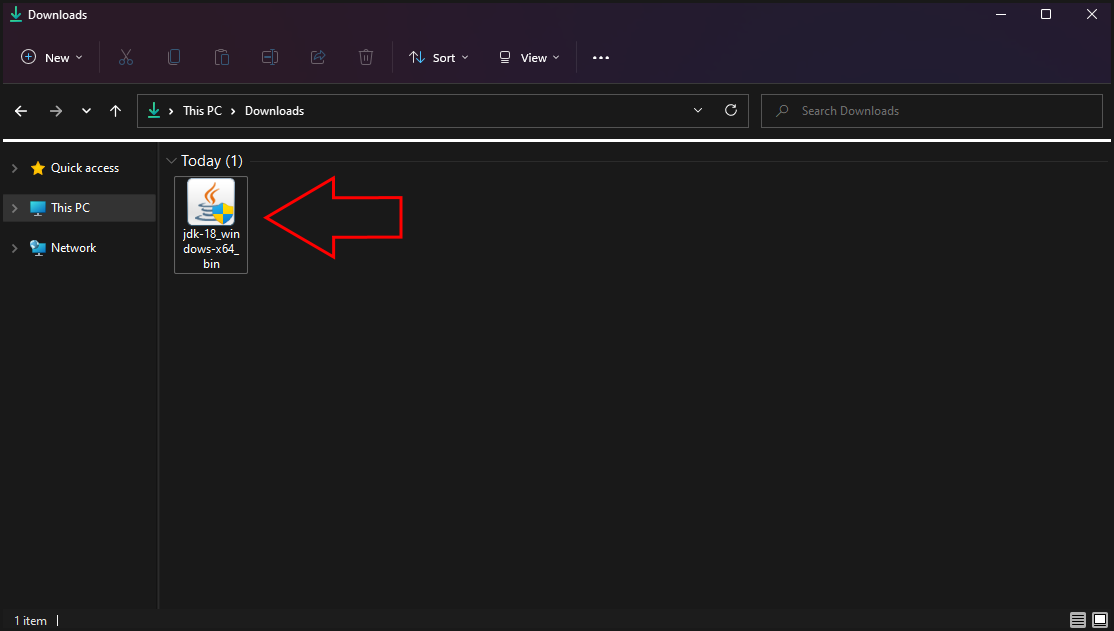Open the View dropdown menu
This screenshot has height=631, width=1114.
click(x=529, y=58)
